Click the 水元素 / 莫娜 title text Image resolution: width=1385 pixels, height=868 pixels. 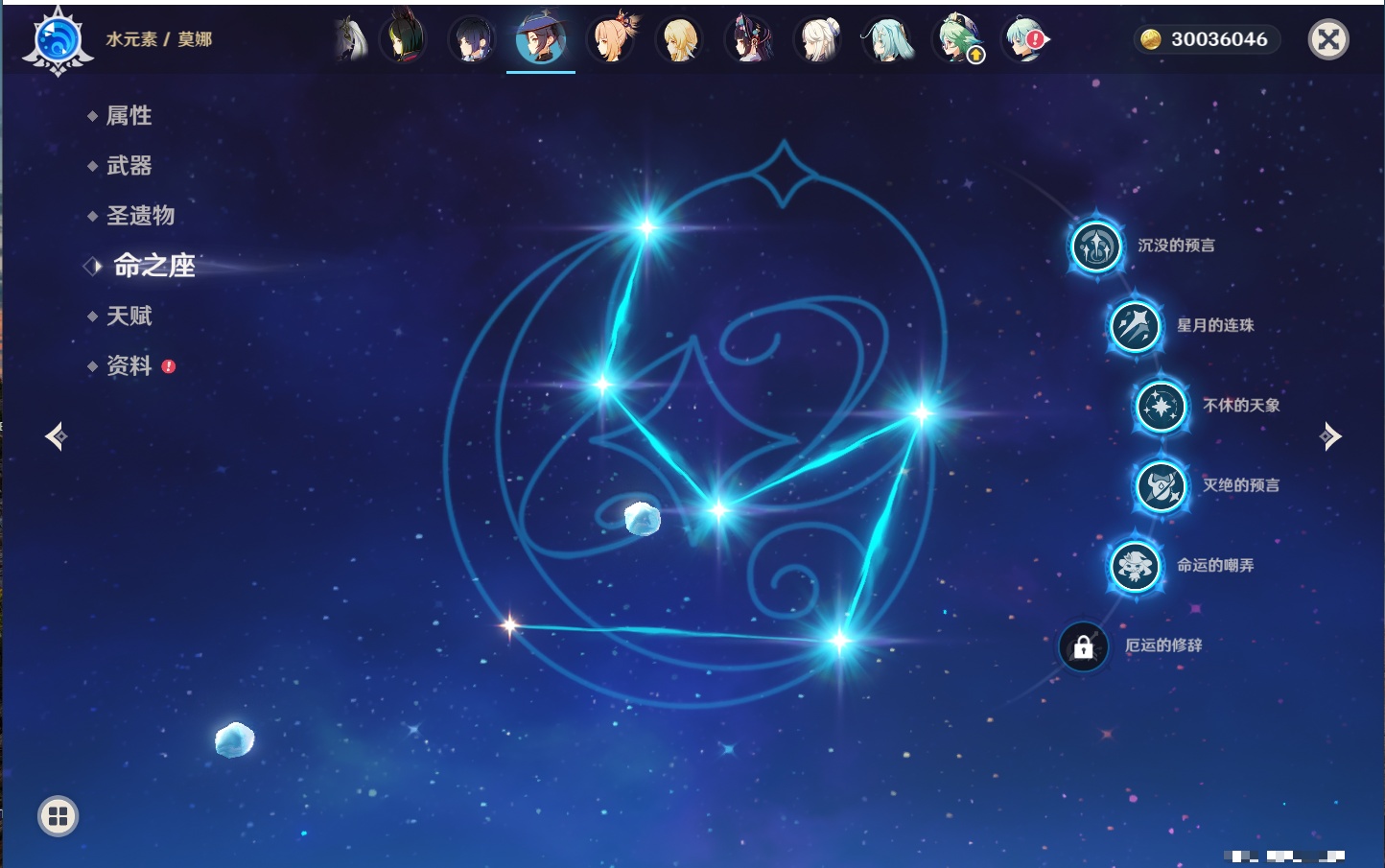click(x=158, y=39)
